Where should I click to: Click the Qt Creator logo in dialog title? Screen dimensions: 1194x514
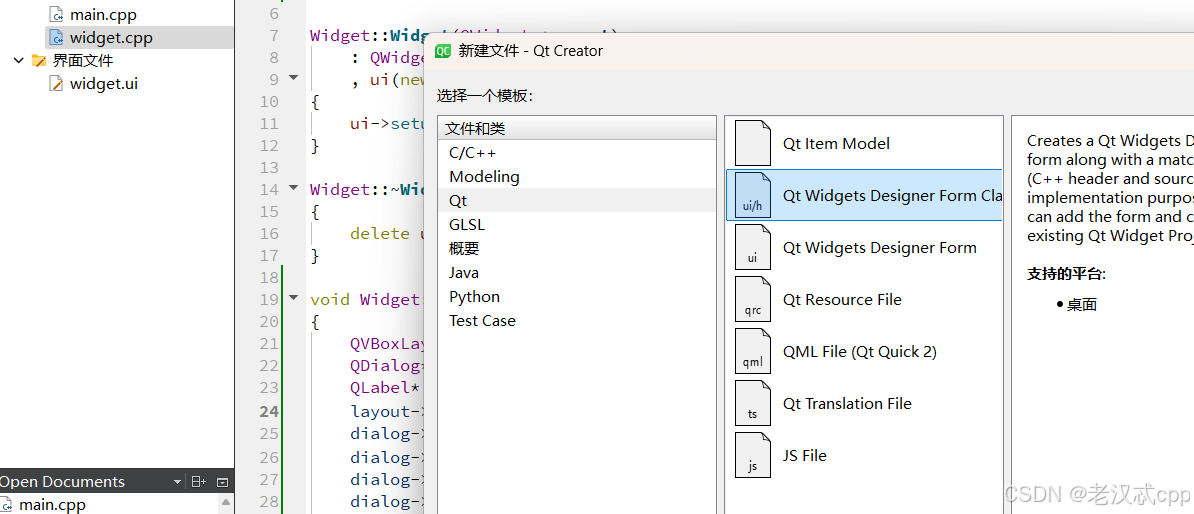[x=442, y=51]
